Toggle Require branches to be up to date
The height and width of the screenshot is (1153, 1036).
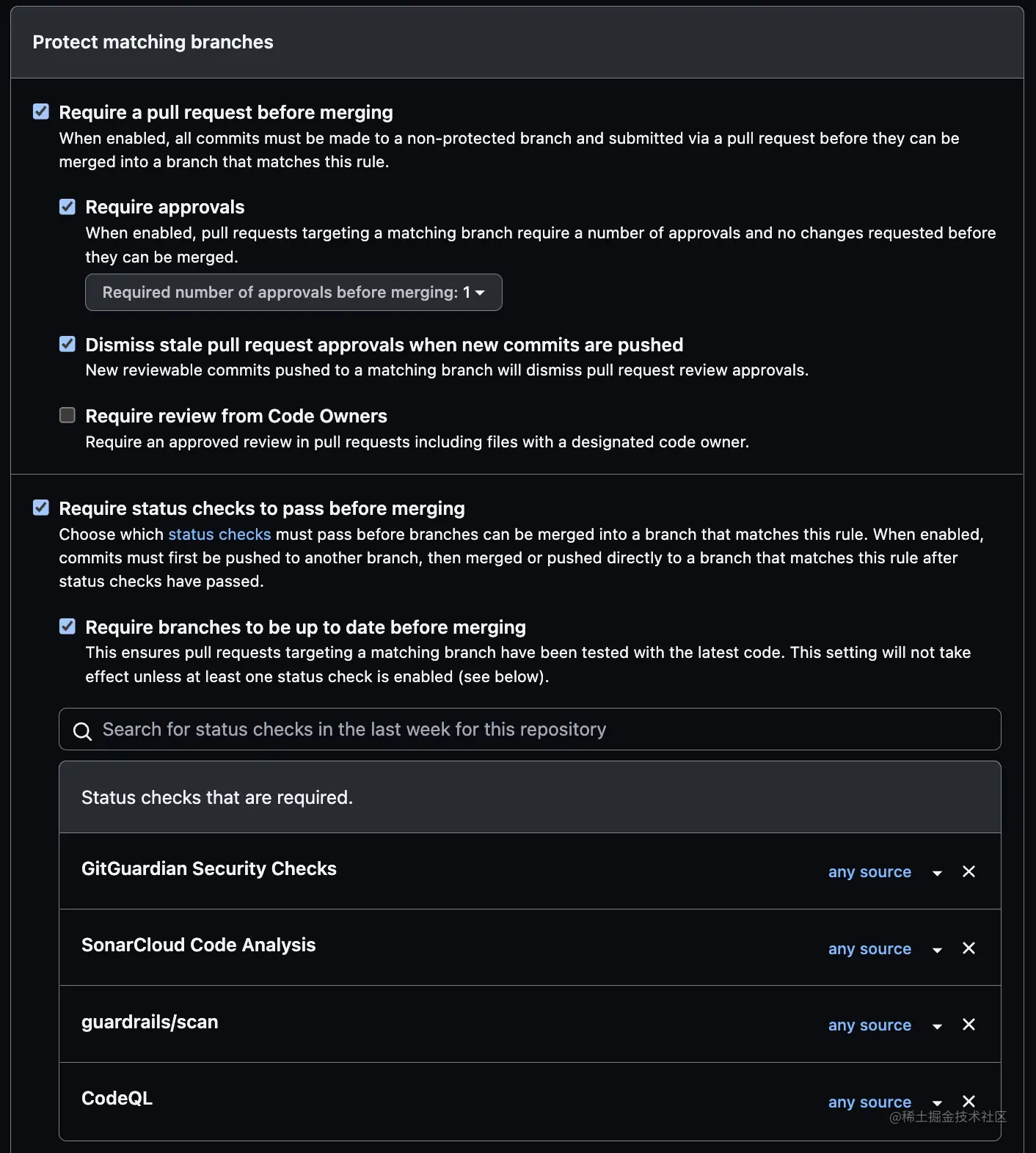[68, 626]
